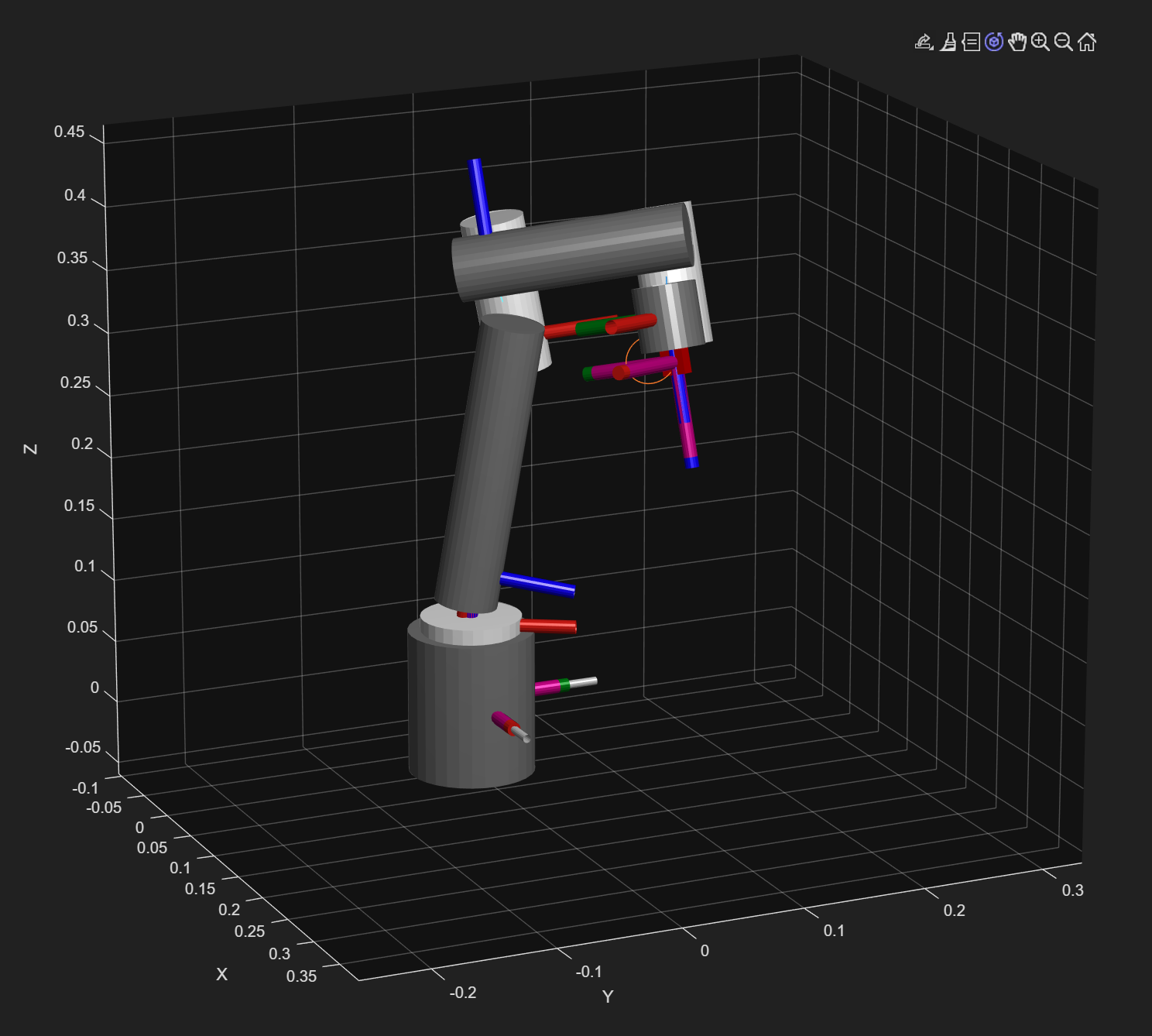Activate the Data Tips tool
Image resolution: width=1152 pixels, height=1036 pixels.
click(x=971, y=42)
